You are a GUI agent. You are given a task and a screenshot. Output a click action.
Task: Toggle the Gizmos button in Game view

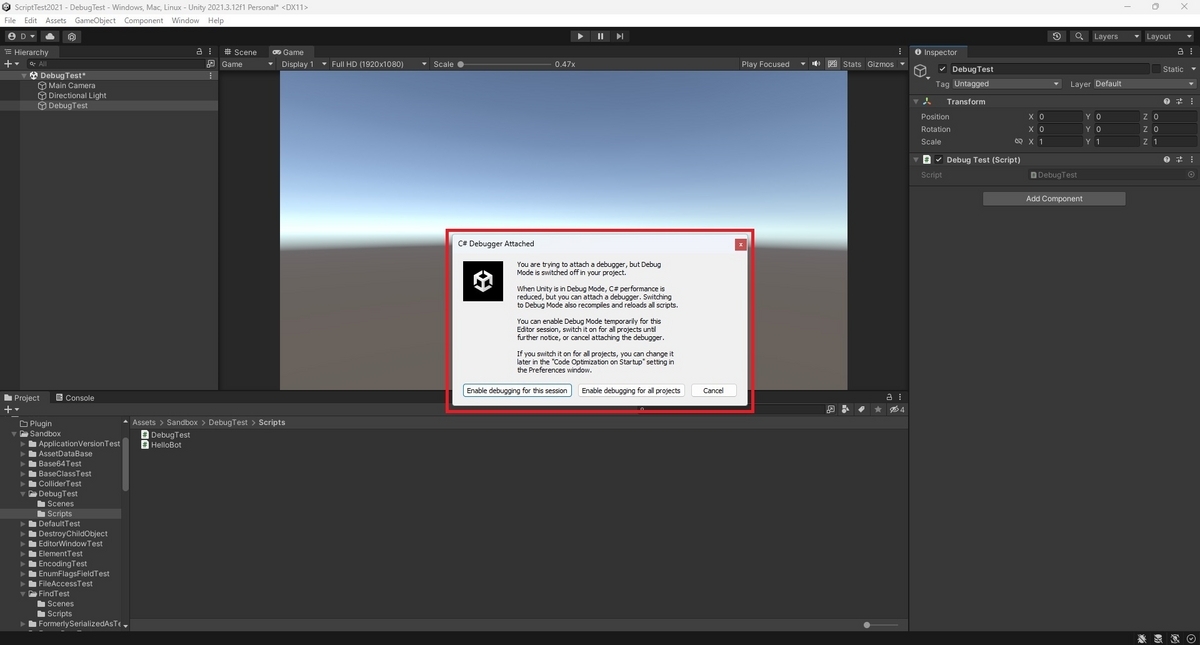coord(880,64)
